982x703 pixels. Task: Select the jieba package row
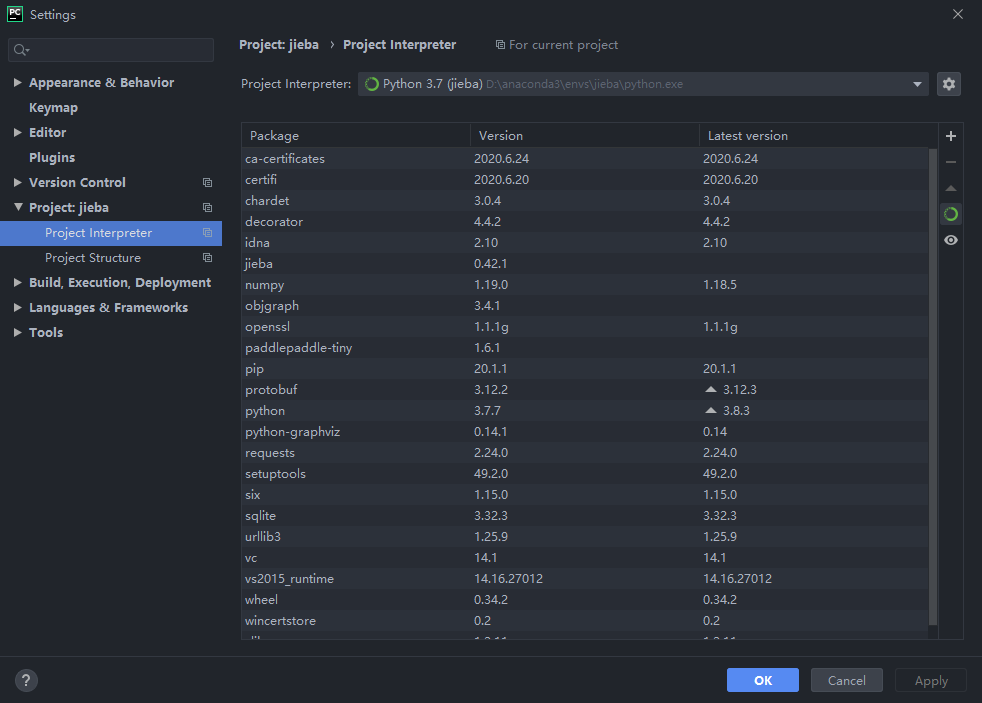[x=585, y=264]
